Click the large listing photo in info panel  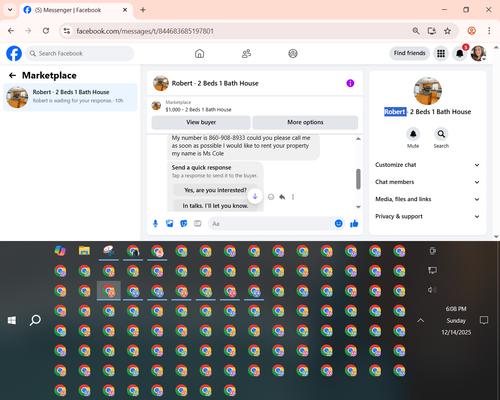[x=428, y=91]
